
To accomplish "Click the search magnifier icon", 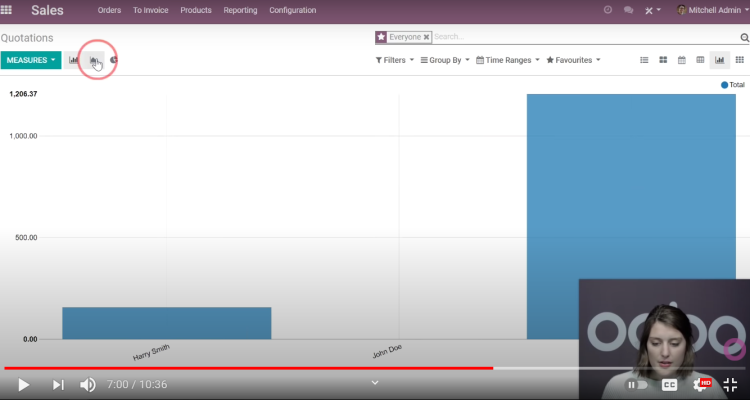I will coord(744,37).
